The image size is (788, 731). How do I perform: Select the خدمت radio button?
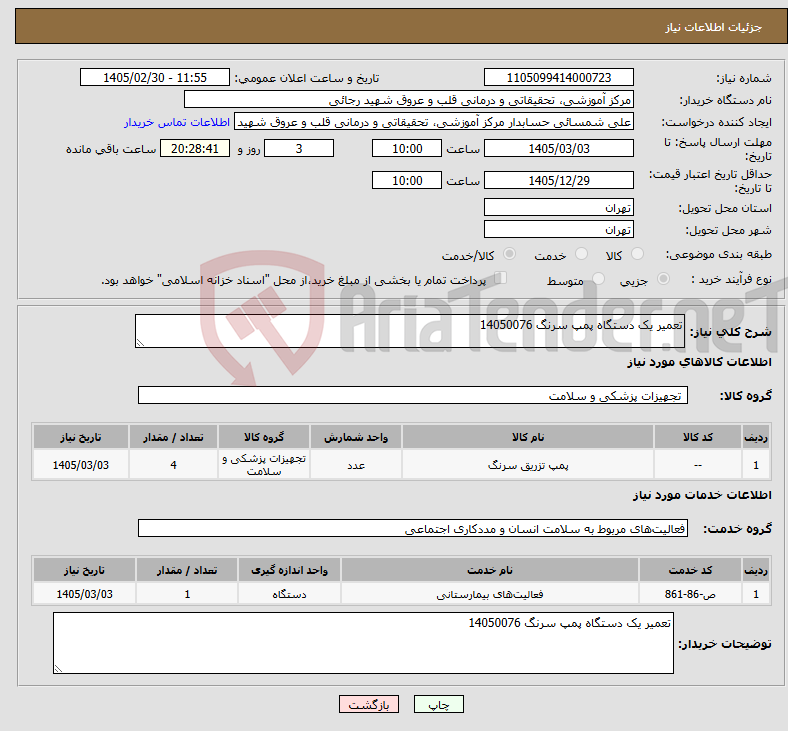pos(581,254)
